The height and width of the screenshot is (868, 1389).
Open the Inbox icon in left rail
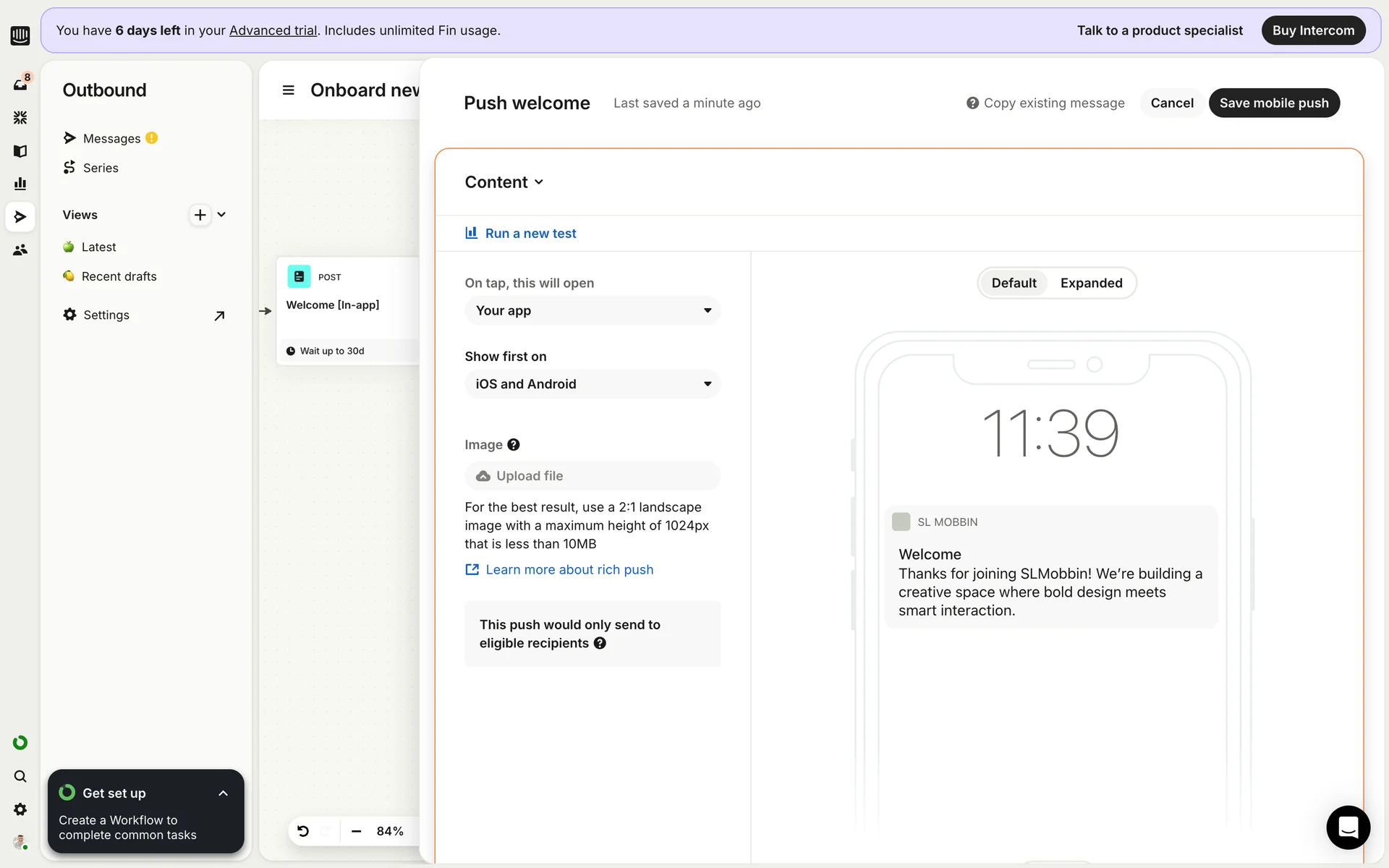(x=20, y=84)
